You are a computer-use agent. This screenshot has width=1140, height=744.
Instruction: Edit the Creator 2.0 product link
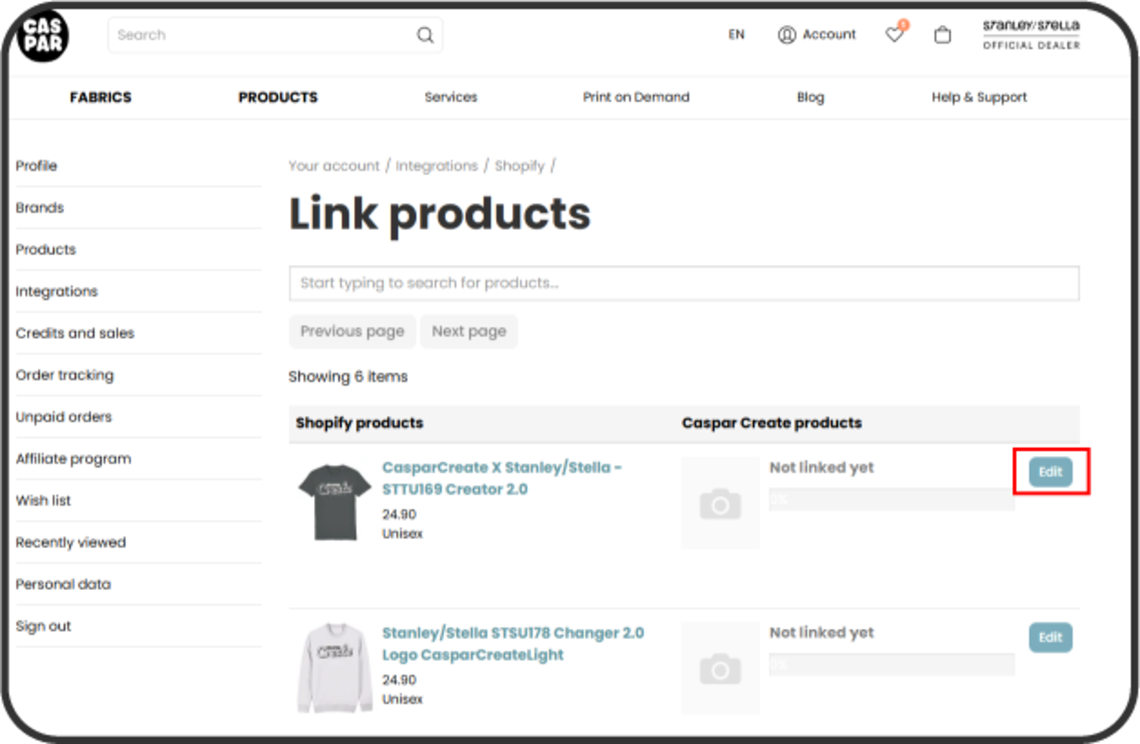(1049, 471)
